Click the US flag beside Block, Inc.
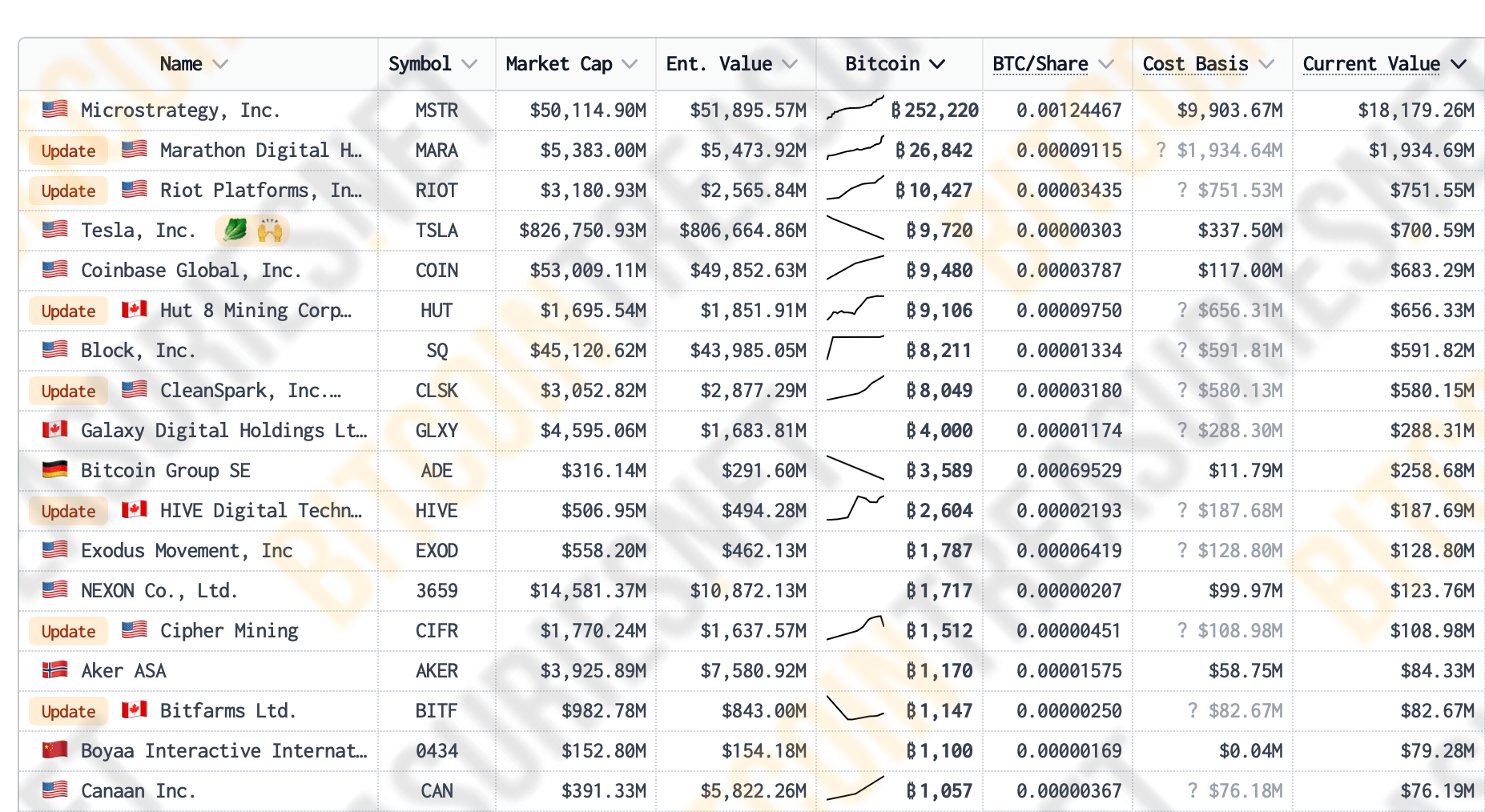1485x812 pixels. pos(54,349)
